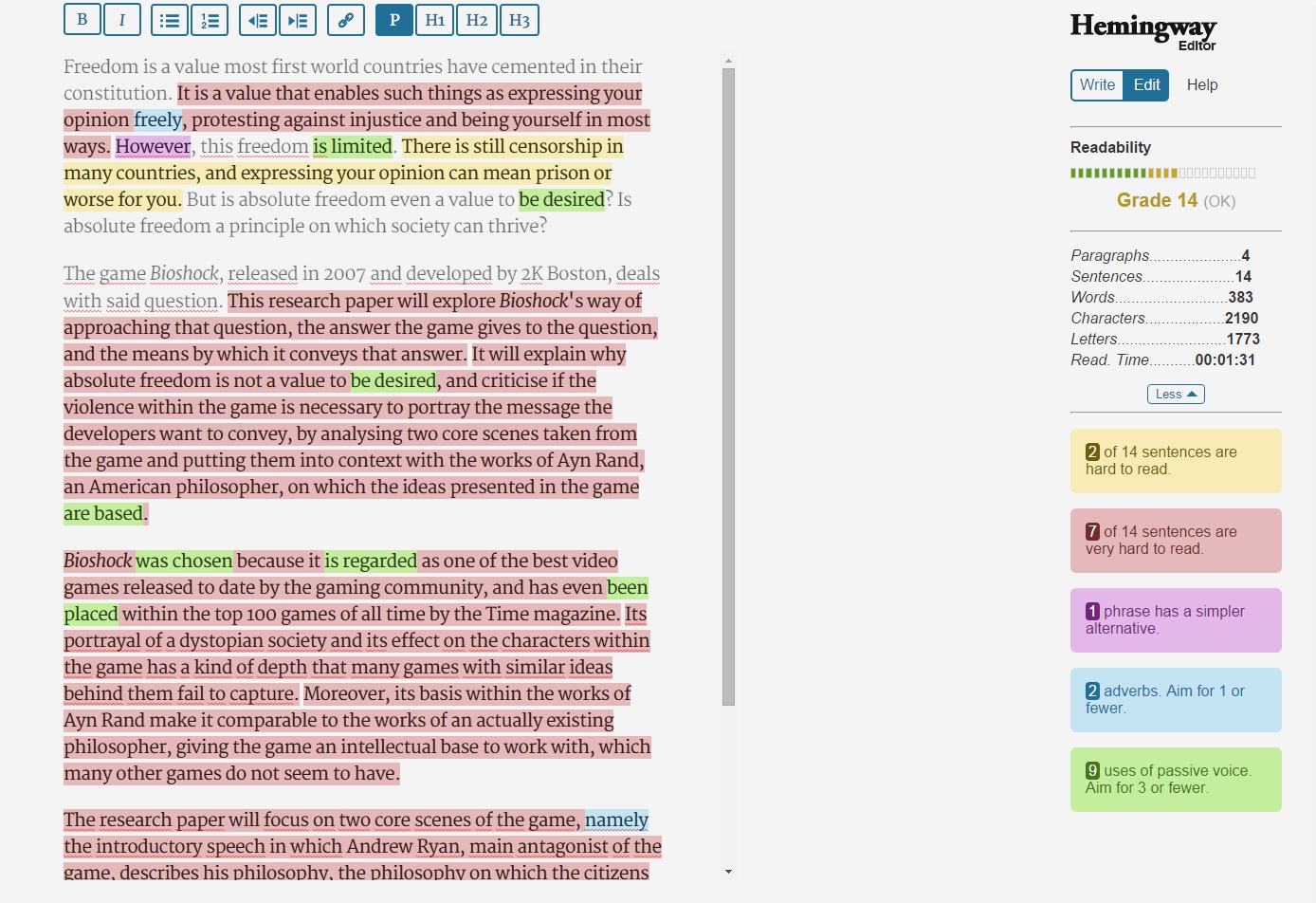Click the word Moreover in paragraph three
This screenshot has width=1316, height=903.
pyautogui.click(x=346, y=693)
